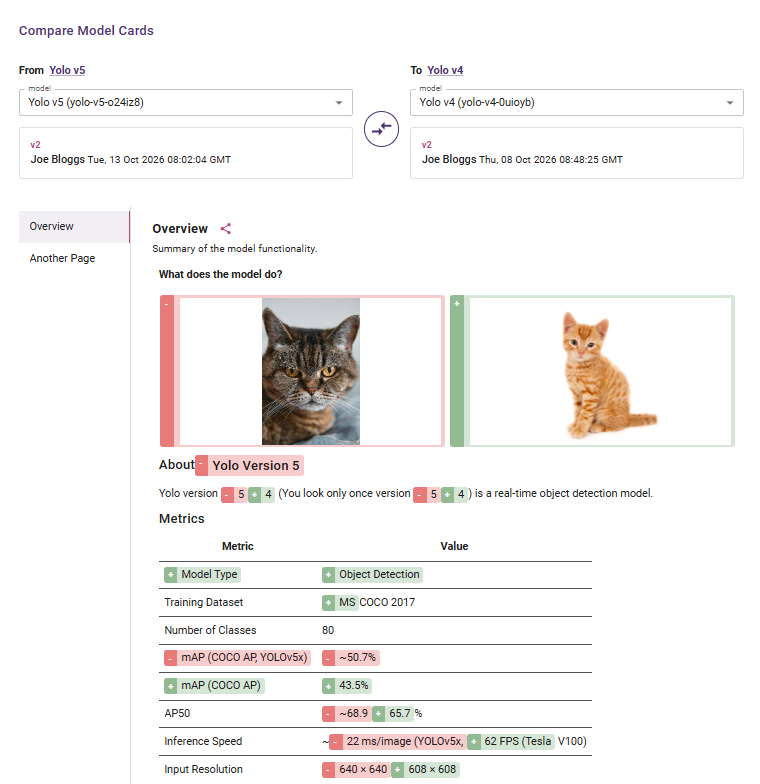Open the To model dropdown arrow
The image size is (760, 784).
pyautogui.click(x=730, y=102)
